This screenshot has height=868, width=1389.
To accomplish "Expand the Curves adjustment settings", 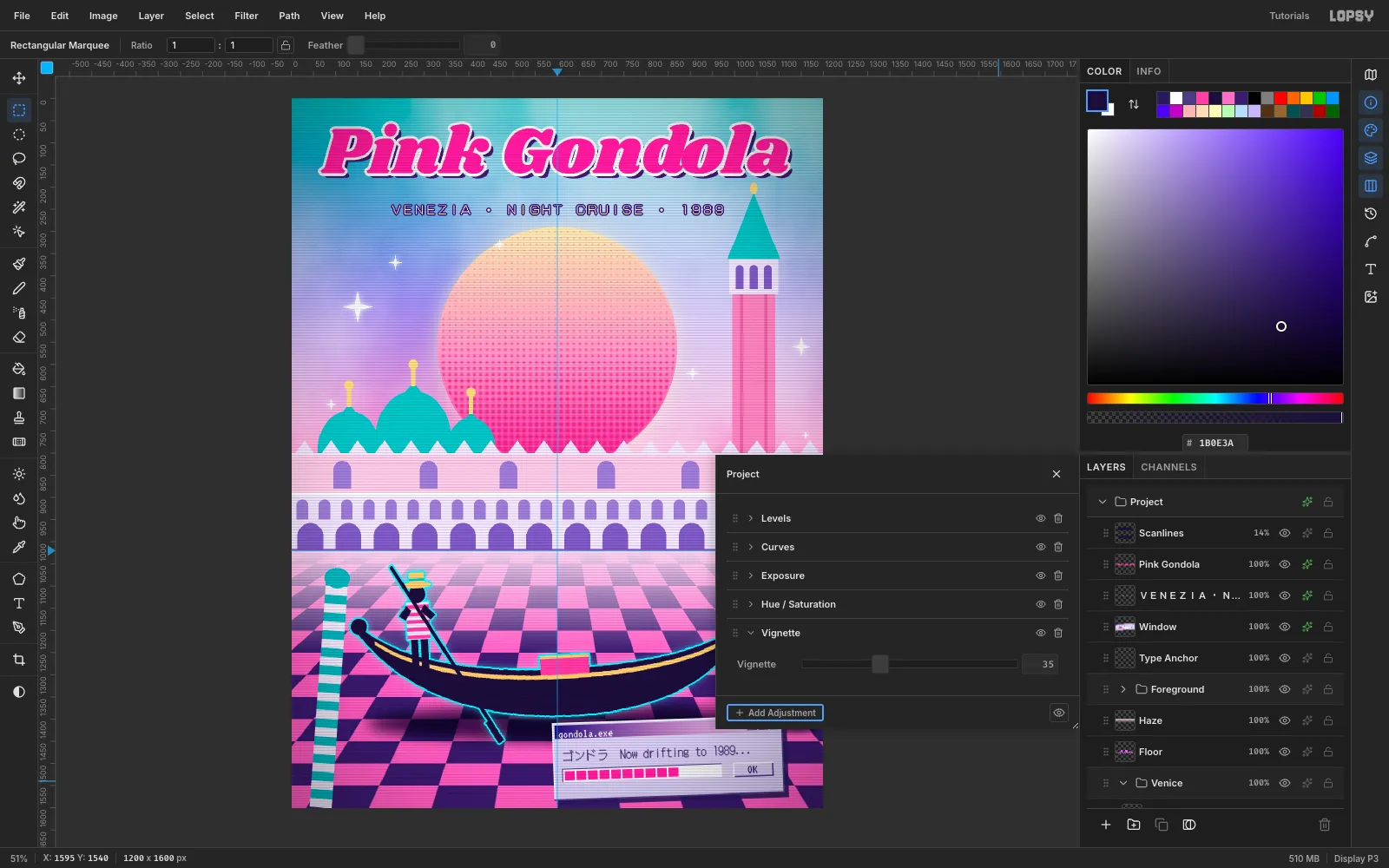I will click(751, 547).
